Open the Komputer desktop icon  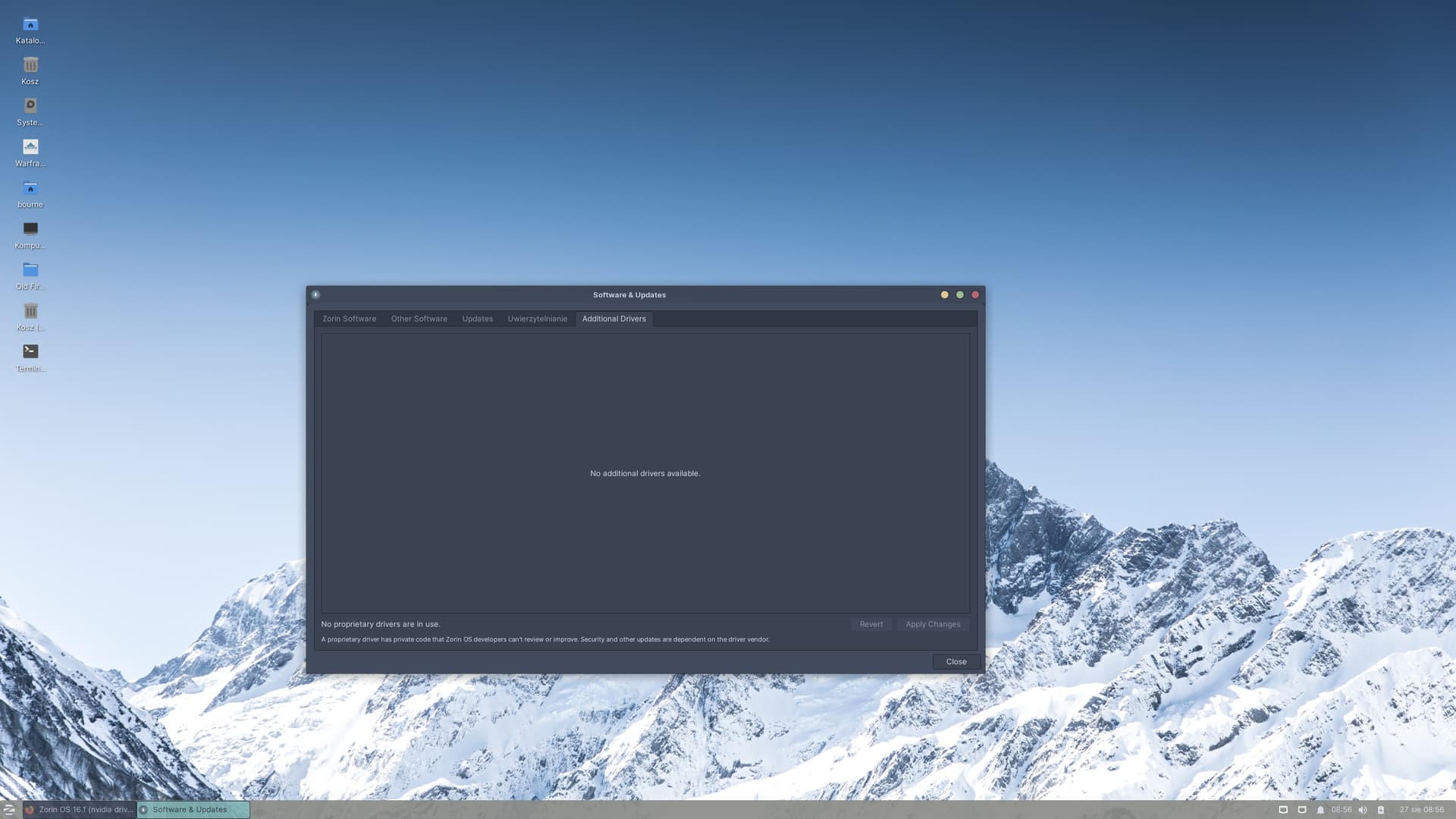[x=30, y=229]
